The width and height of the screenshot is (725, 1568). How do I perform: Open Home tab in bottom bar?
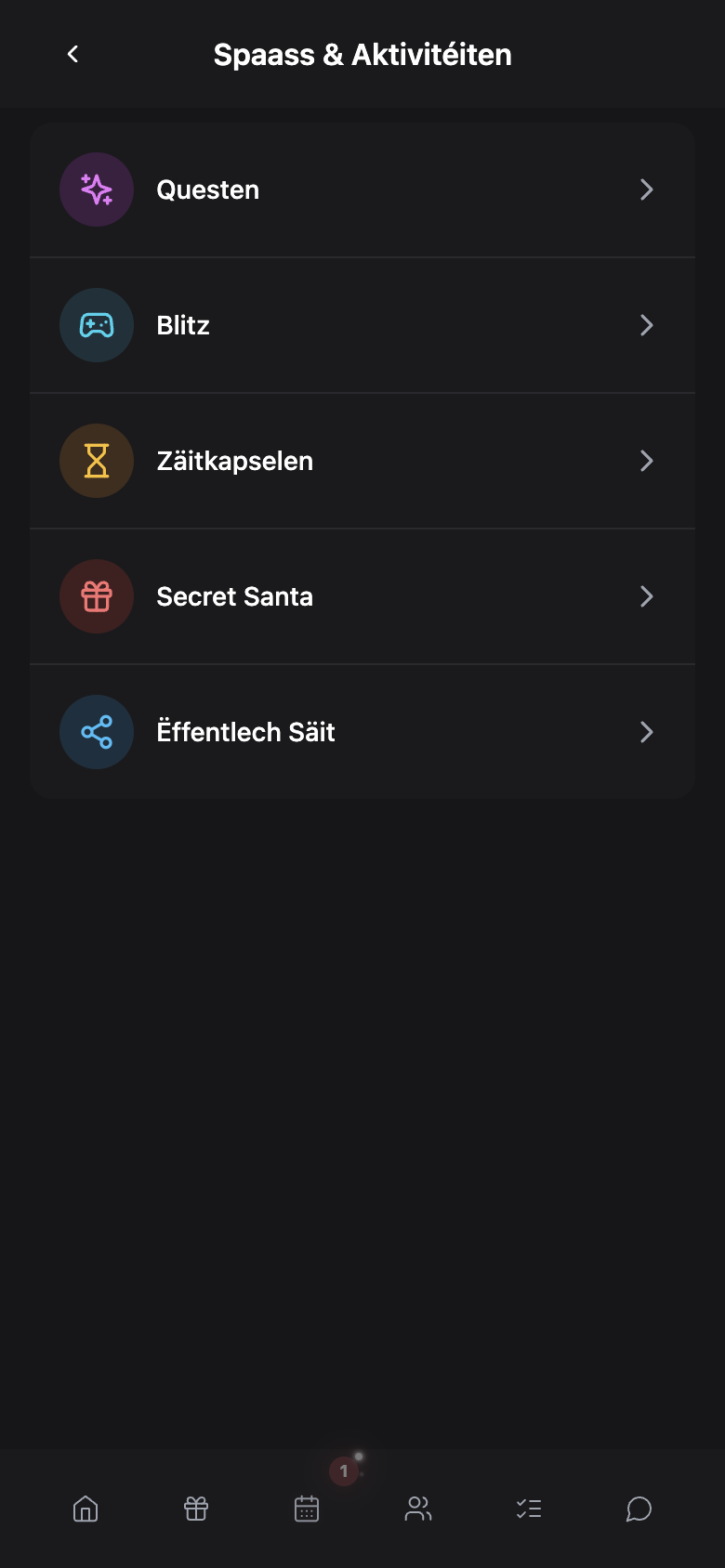click(x=86, y=1509)
